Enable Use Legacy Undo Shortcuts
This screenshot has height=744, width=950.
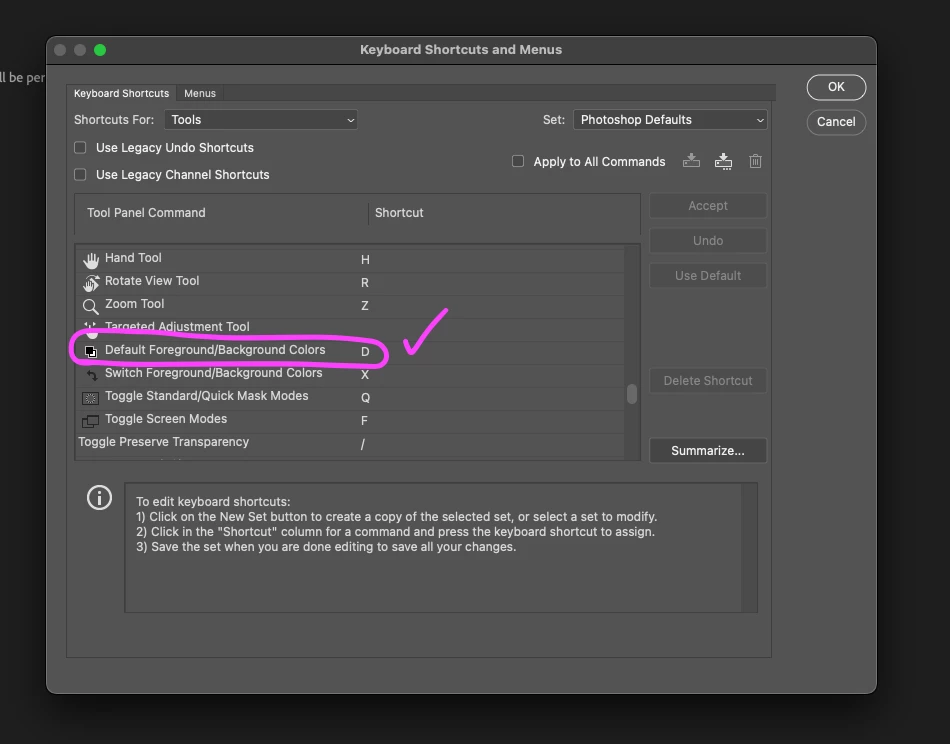click(80, 148)
